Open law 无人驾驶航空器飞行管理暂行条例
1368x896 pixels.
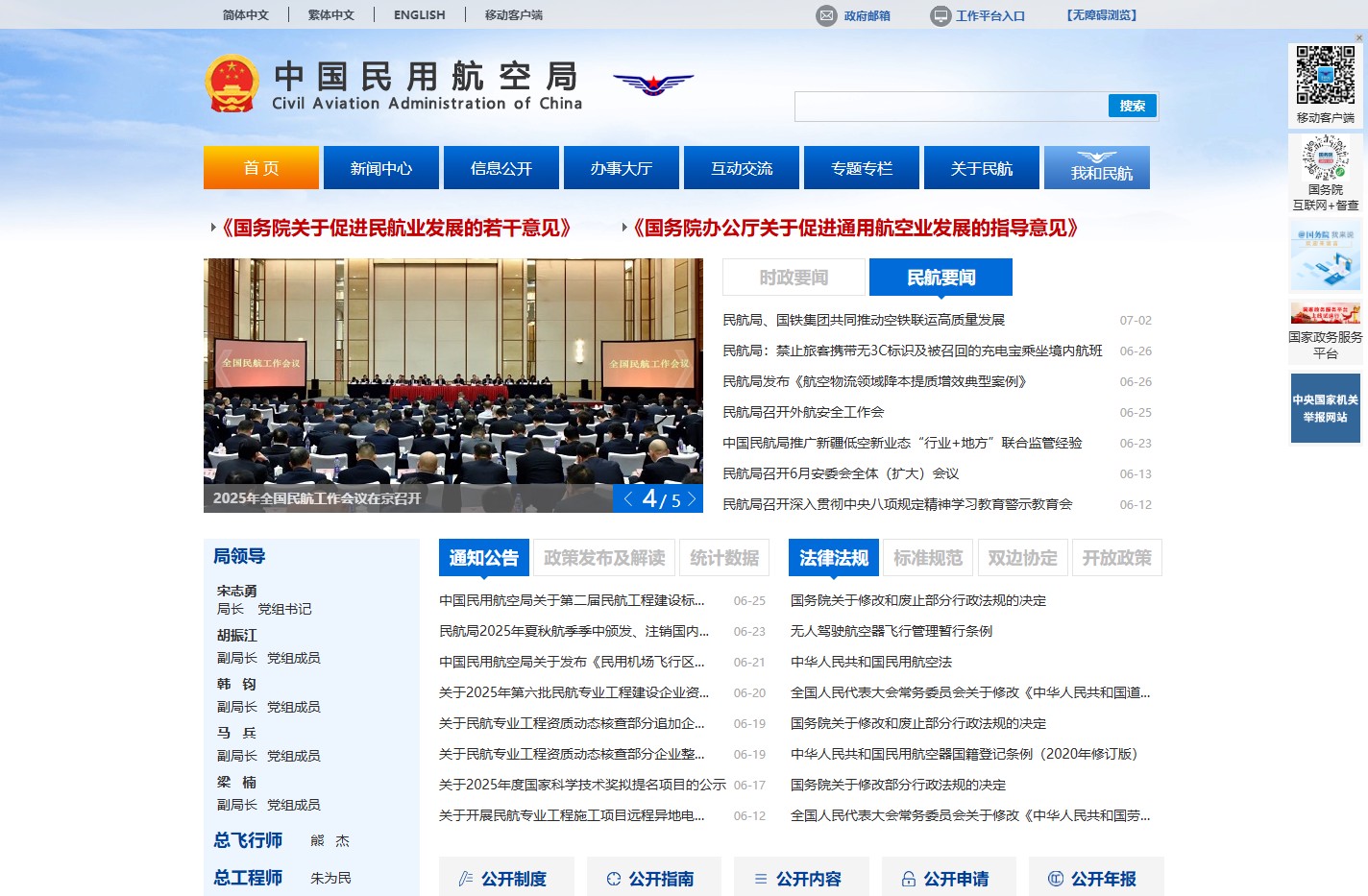tap(892, 631)
